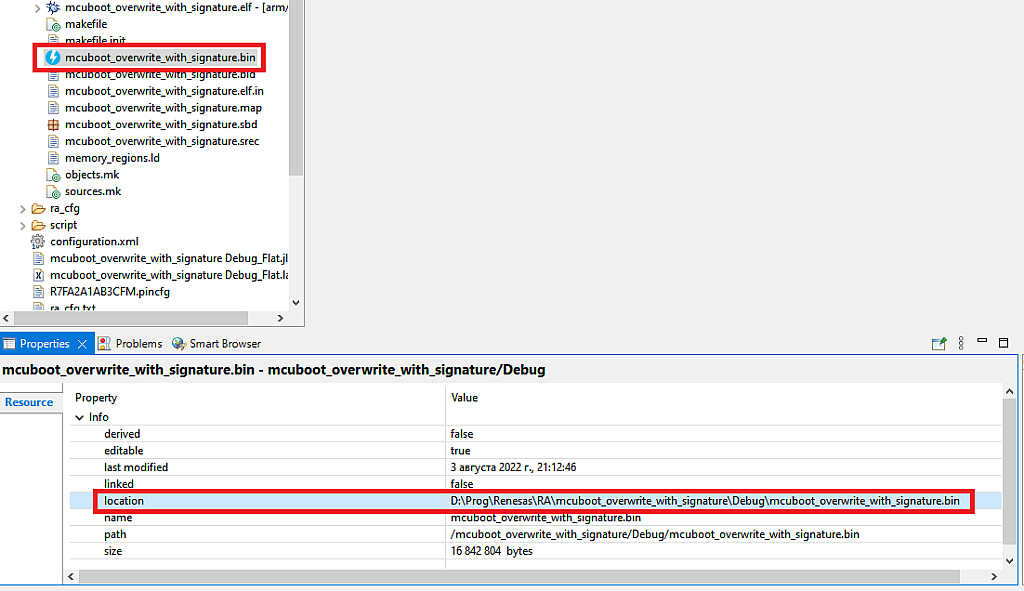The image size is (1024, 591).
Task: Minimize the Properties view
Action: [x=983, y=342]
